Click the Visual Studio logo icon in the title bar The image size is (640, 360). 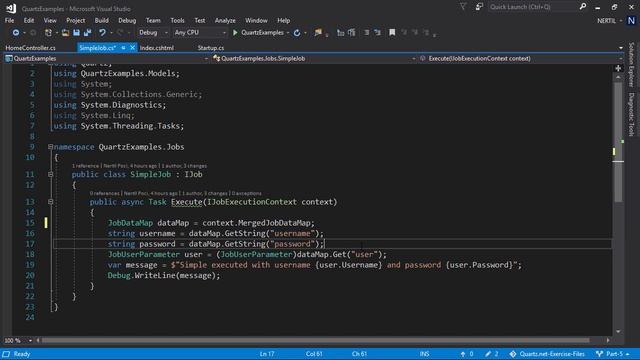click(x=11, y=8)
